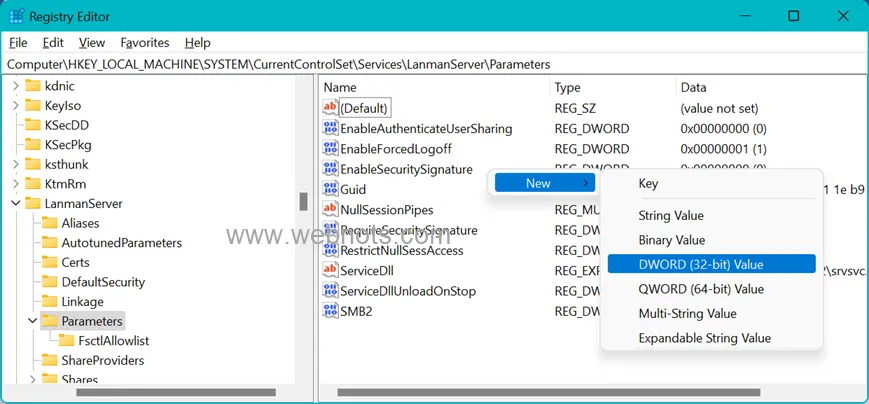Image resolution: width=869 pixels, height=404 pixels.
Task: Click the Registry Editor app icon in title bar
Action: [x=16, y=16]
